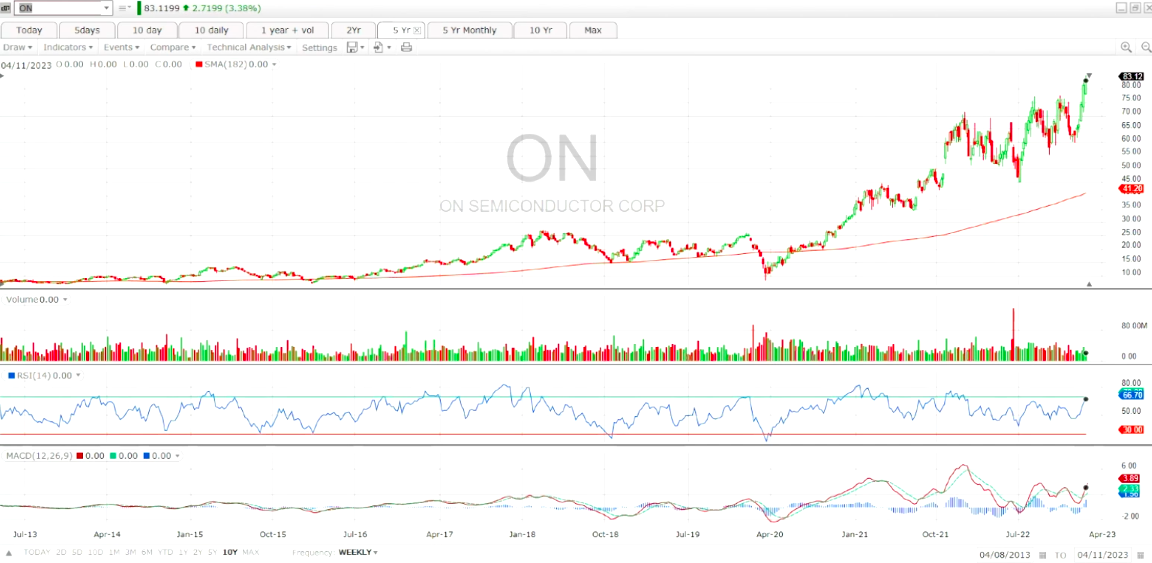Viewport: 1152px width, 563px height.
Task: Click the 41.20 SMA value marker on the axis
Action: coord(1131,189)
